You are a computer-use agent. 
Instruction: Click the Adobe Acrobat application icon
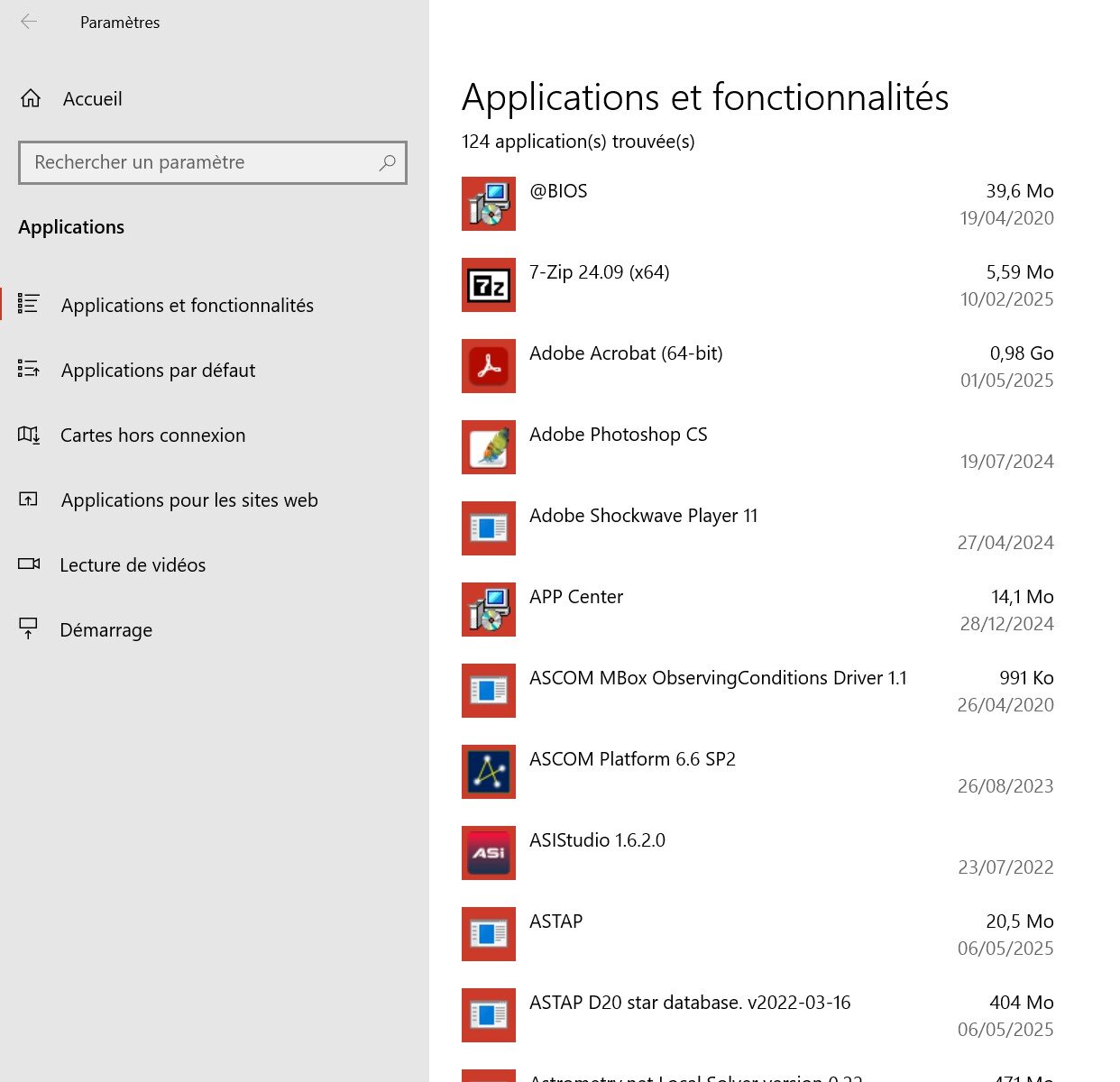point(489,366)
